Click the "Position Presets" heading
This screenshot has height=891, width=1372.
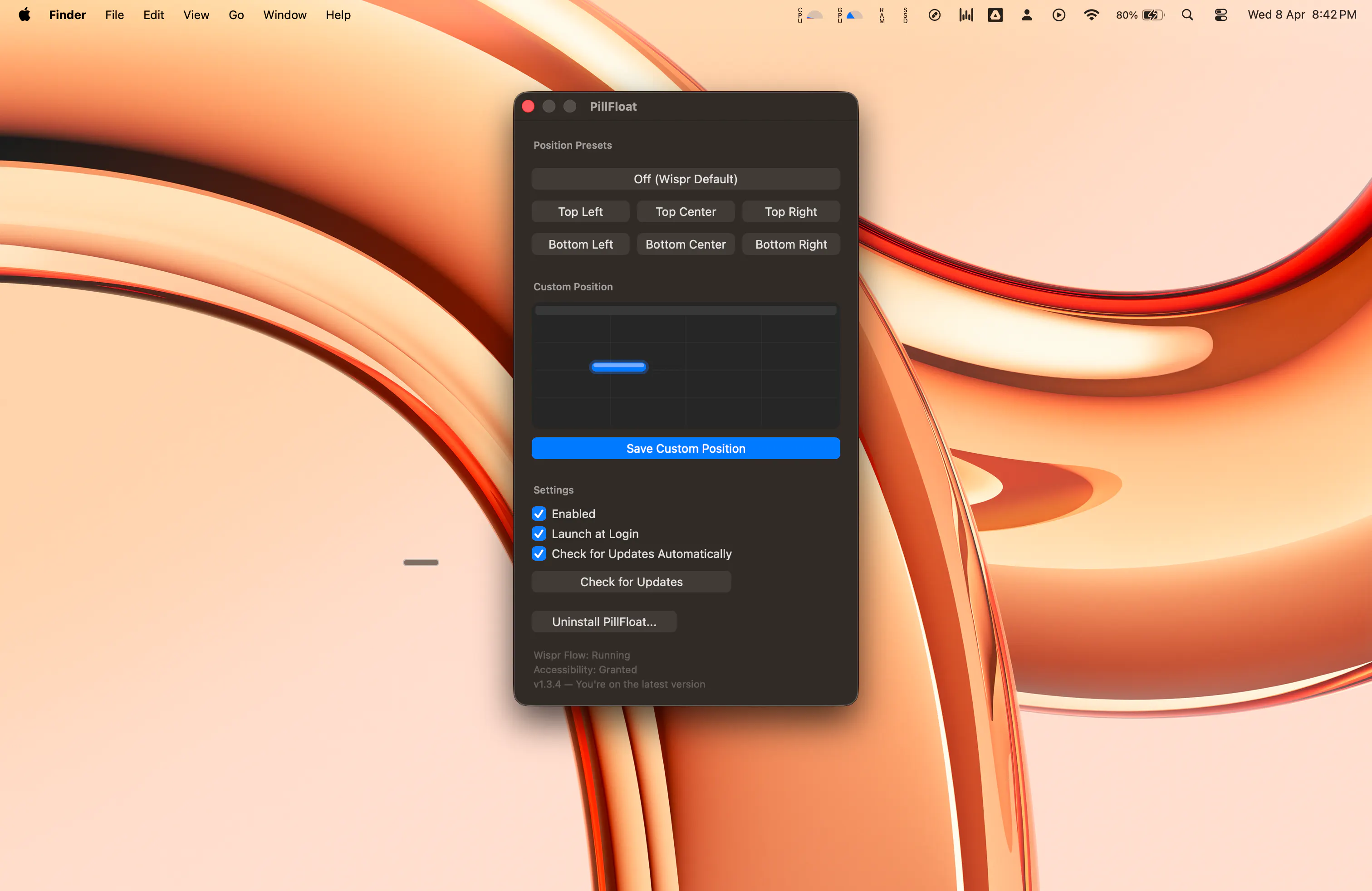[573, 145]
